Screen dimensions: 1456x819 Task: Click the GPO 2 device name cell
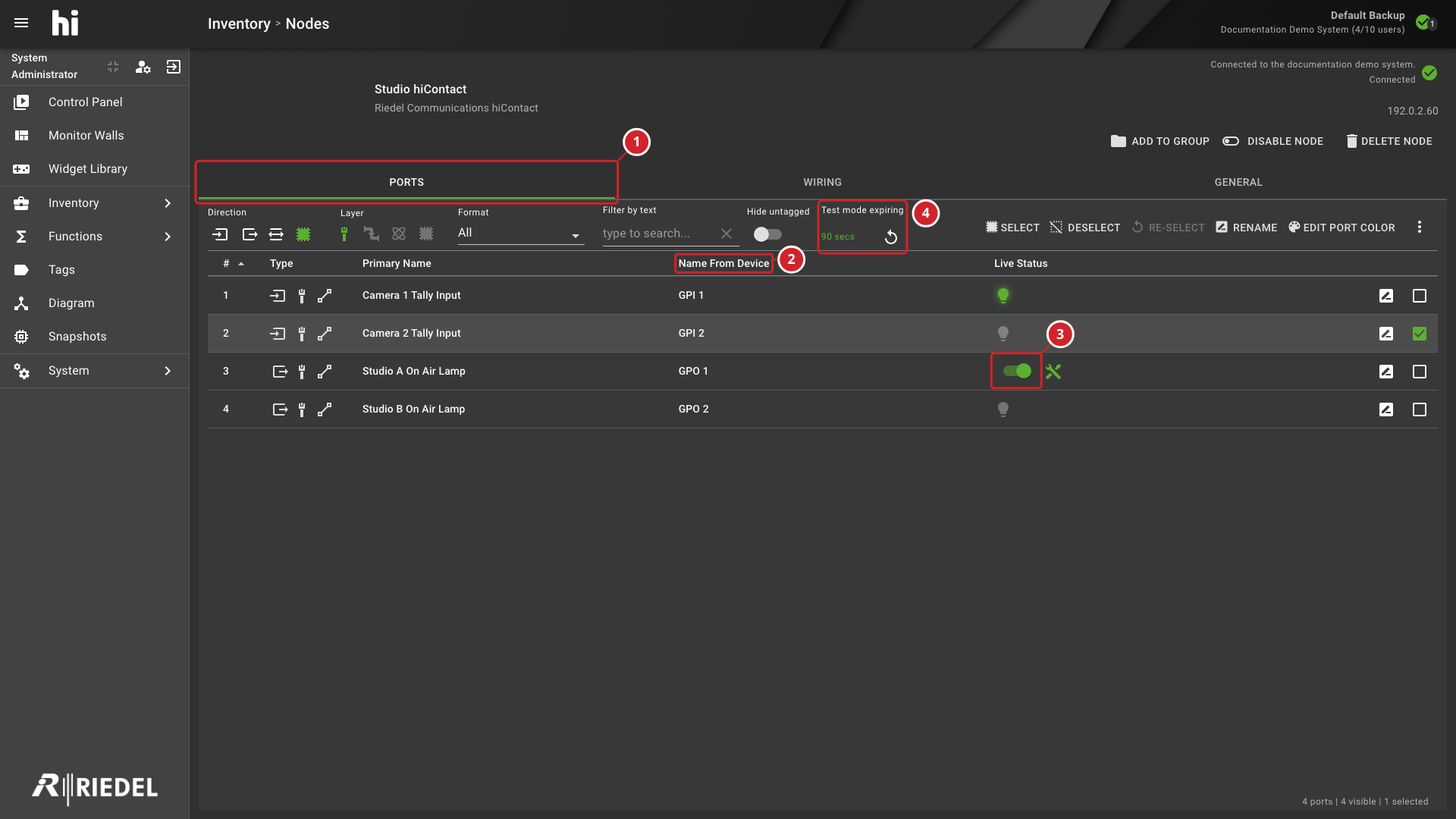[x=693, y=409]
